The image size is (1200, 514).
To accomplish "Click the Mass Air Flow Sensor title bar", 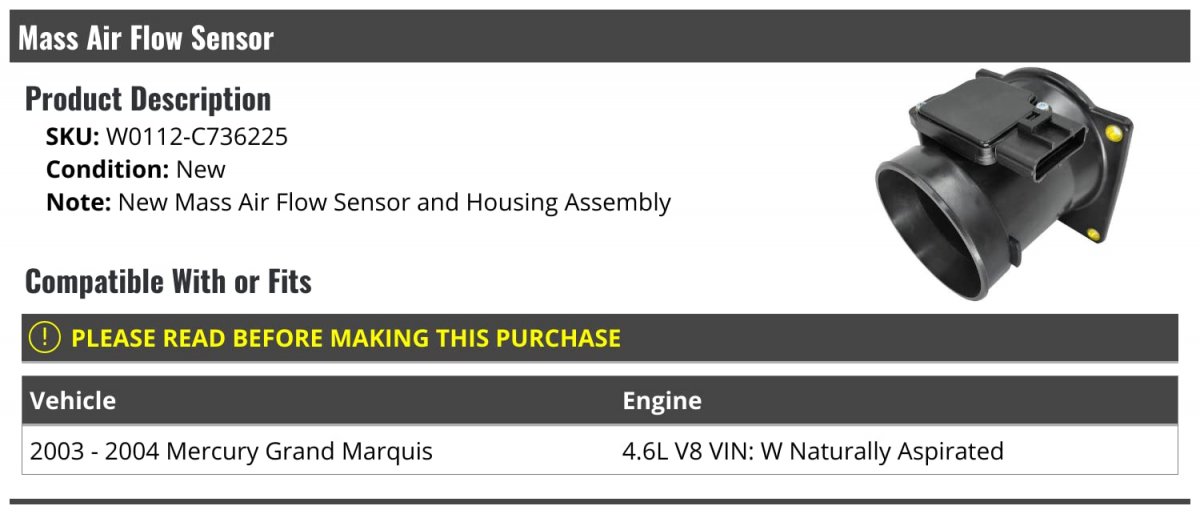I will 600,37.
